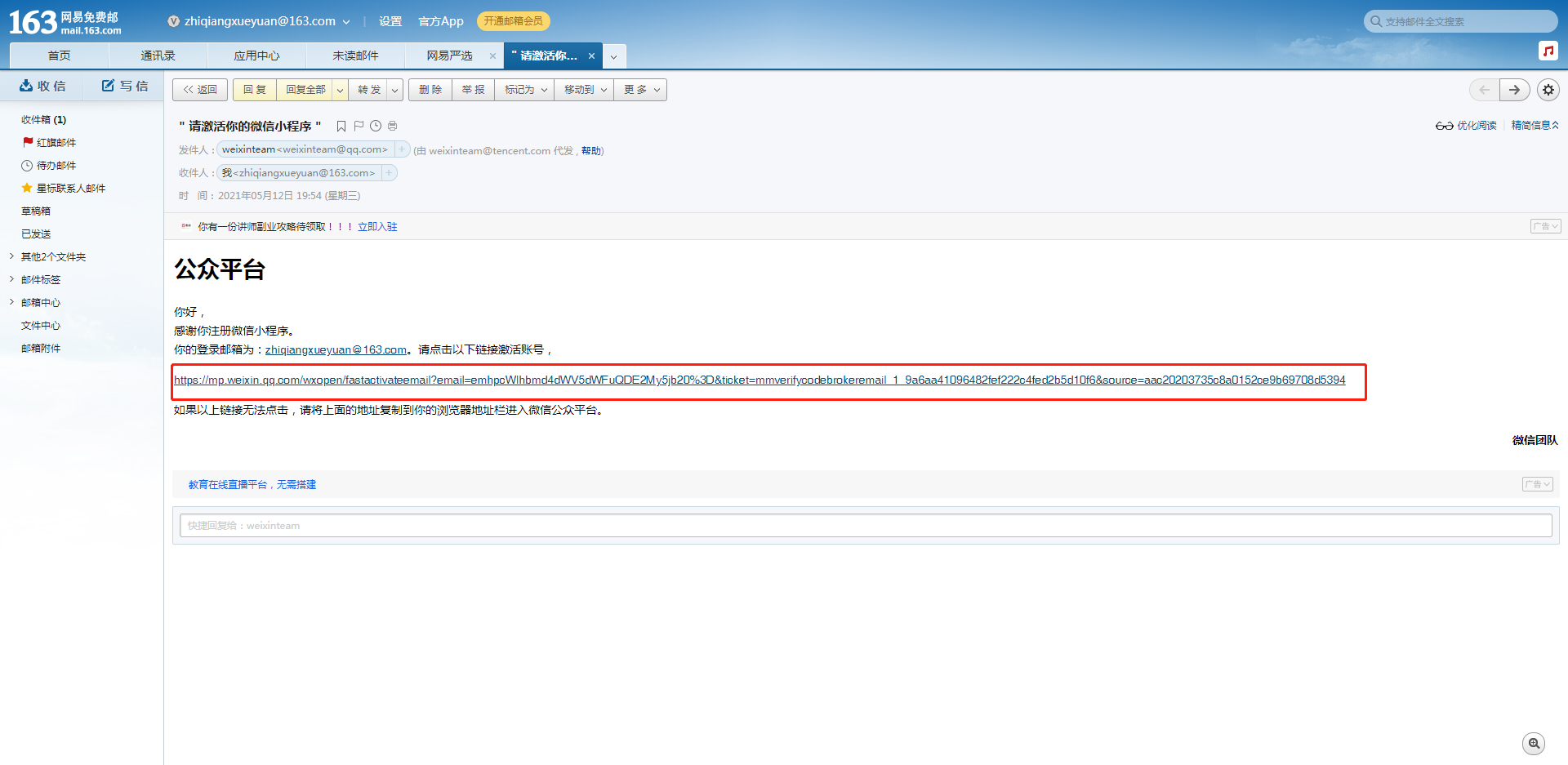The image size is (1568, 765).
Task: Click the 优化阅读 glasses reading mode
Action: pyautogui.click(x=1466, y=126)
